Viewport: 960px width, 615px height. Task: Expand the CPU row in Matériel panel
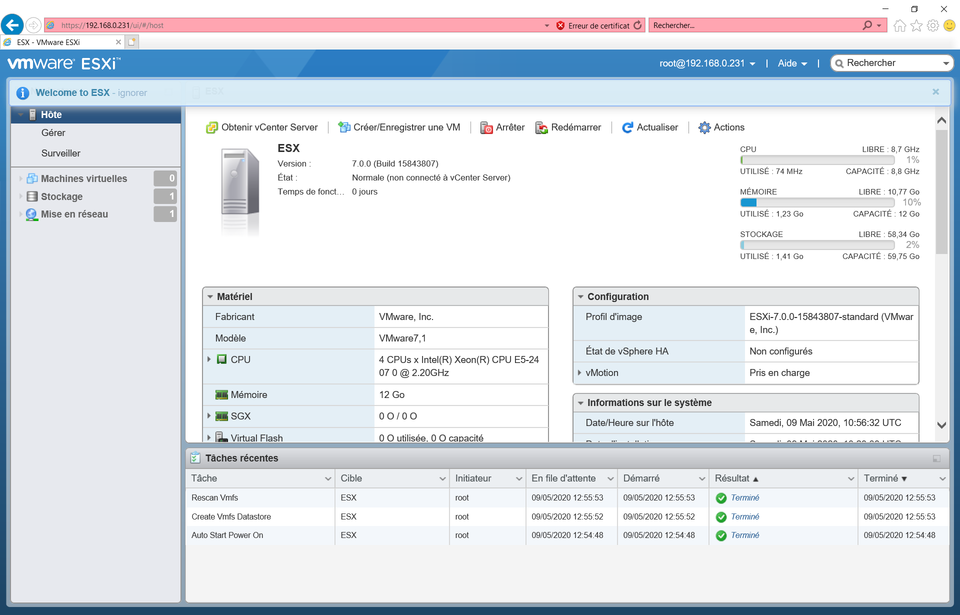(x=210, y=359)
